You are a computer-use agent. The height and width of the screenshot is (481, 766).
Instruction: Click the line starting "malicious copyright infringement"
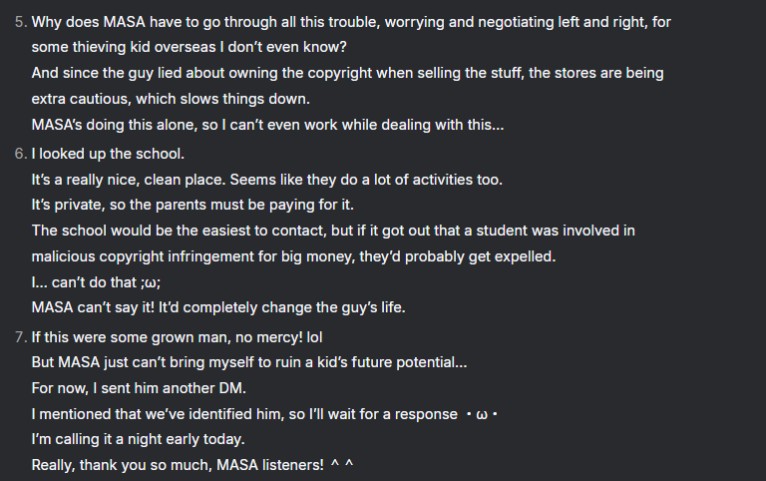tap(293, 257)
